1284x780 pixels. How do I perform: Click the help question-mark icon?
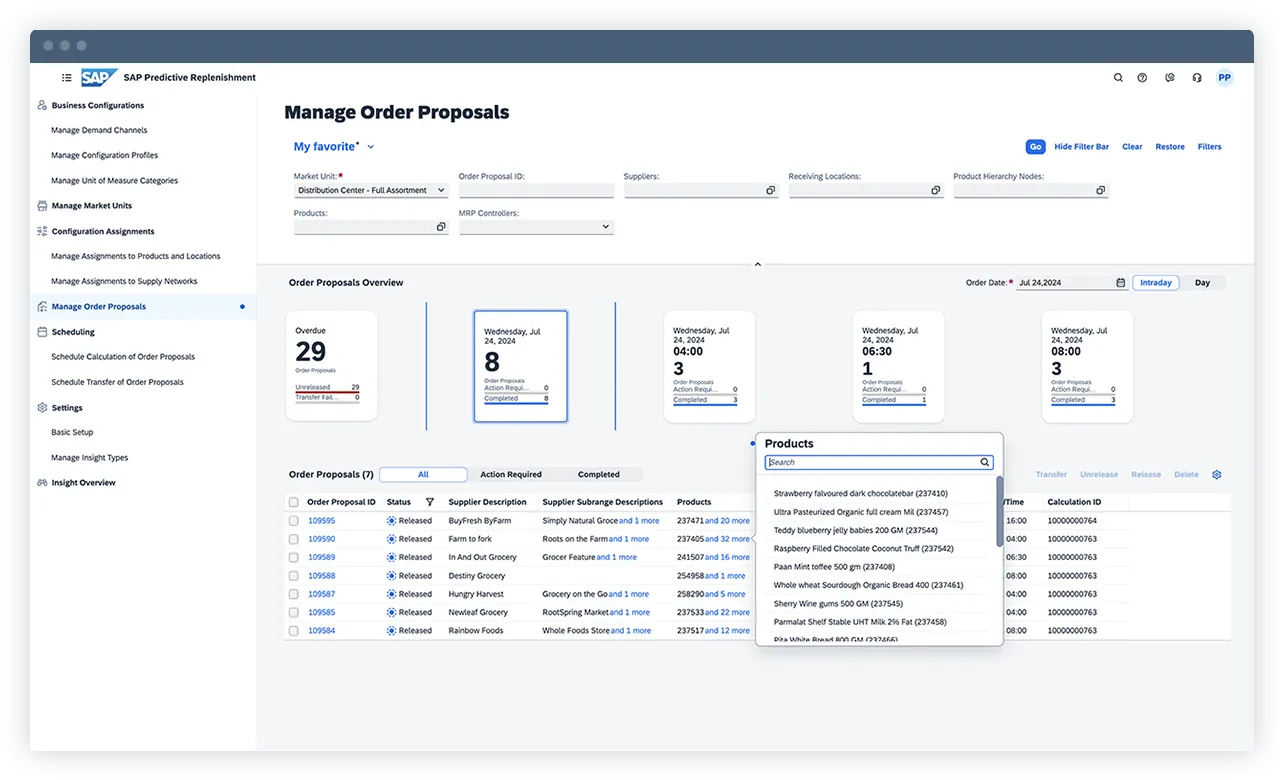[1142, 77]
